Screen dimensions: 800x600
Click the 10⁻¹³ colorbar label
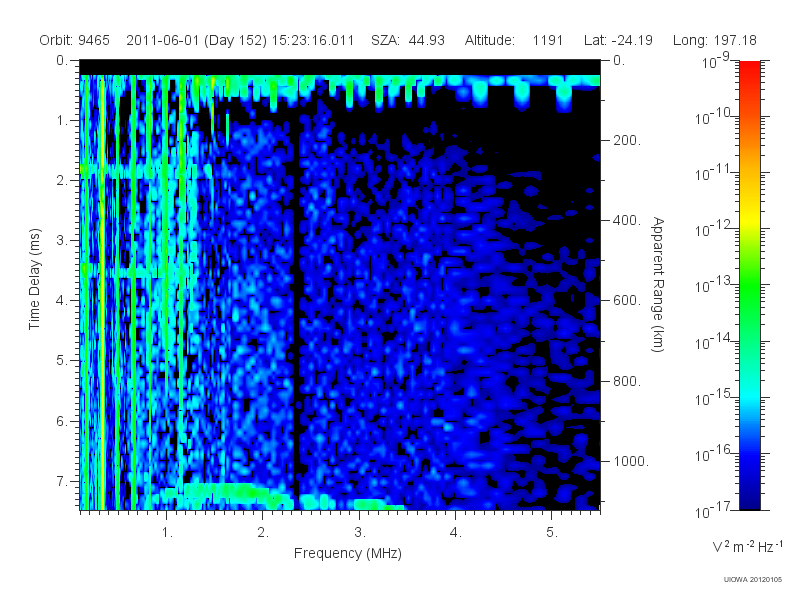(714, 286)
